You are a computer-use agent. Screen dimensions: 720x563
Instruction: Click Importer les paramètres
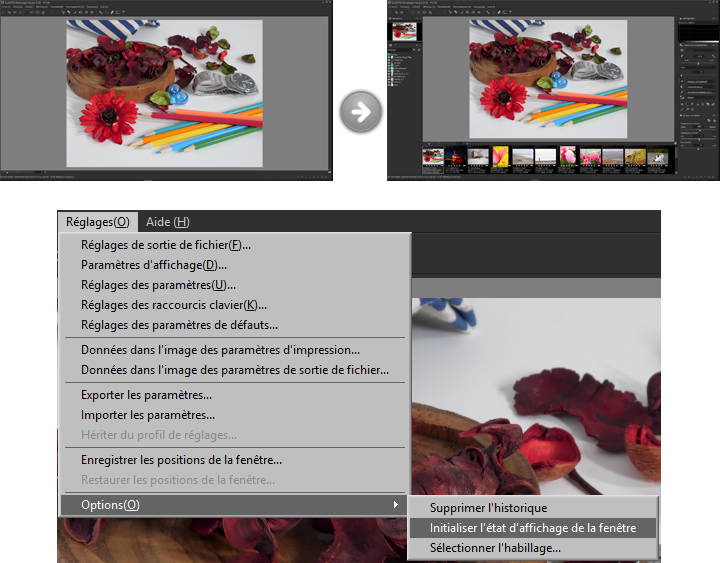147,415
